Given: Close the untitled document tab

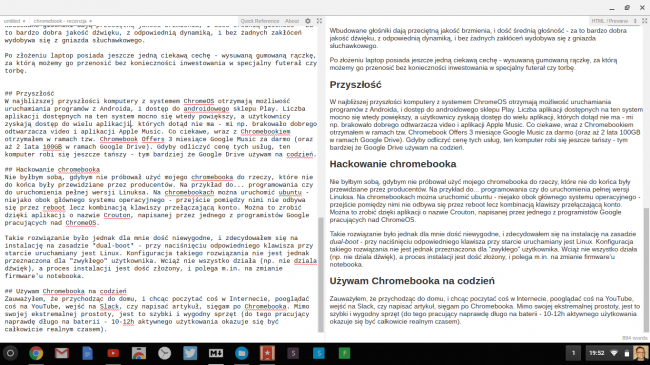Looking at the screenshot, I should tap(24, 21).
